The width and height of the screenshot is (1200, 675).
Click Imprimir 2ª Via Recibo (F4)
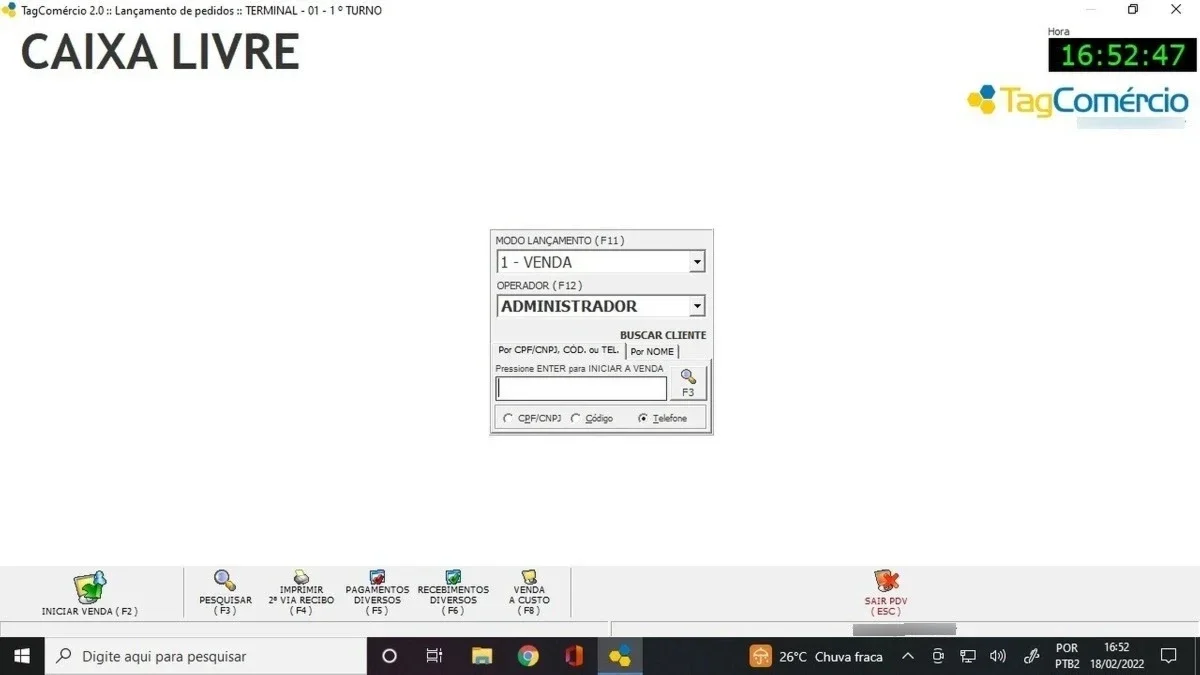pos(301,593)
